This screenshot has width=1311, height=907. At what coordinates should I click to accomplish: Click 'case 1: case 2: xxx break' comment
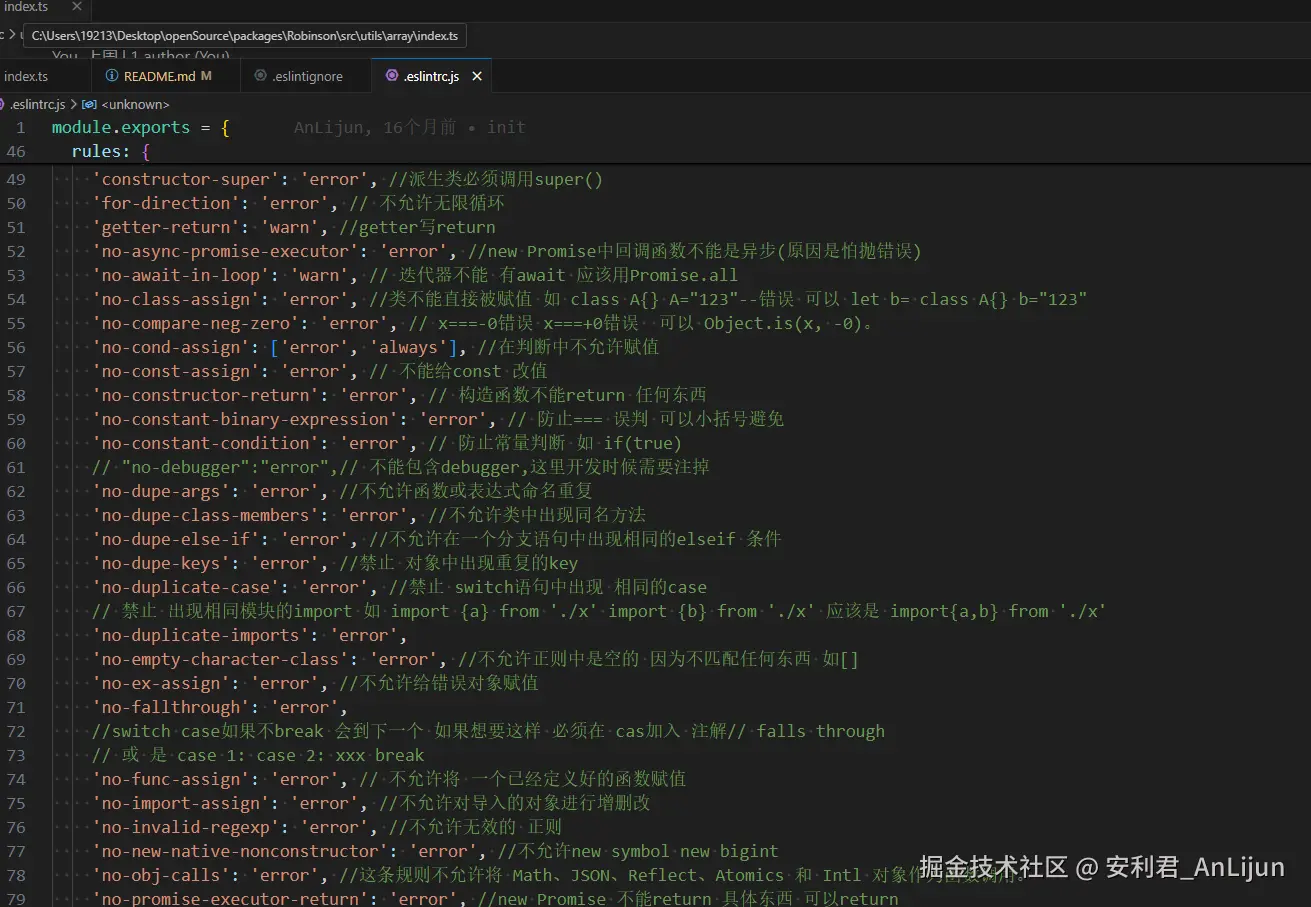(x=301, y=756)
